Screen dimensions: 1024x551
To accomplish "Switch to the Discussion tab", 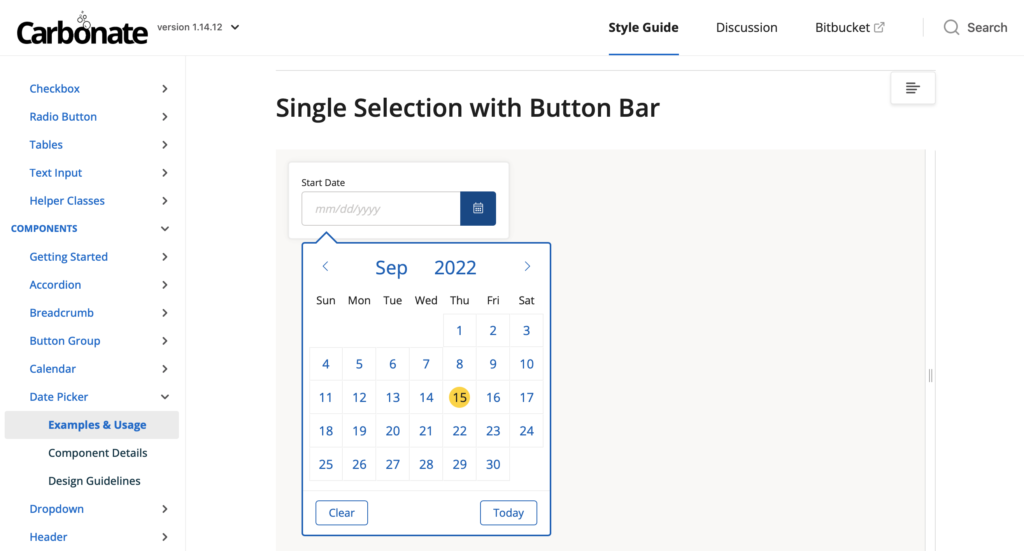I will click(746, 27).
